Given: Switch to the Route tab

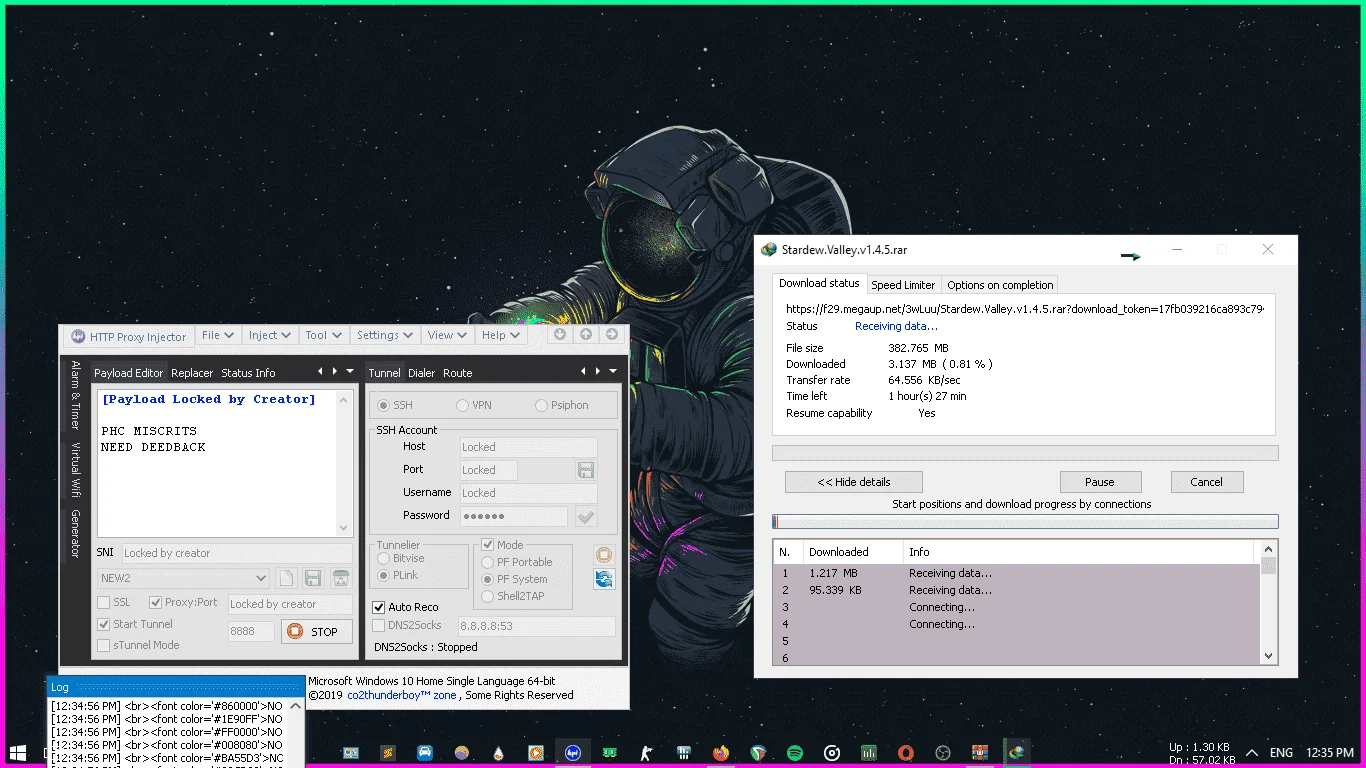Looking at the screenshot, I should [x=458, y=373].
